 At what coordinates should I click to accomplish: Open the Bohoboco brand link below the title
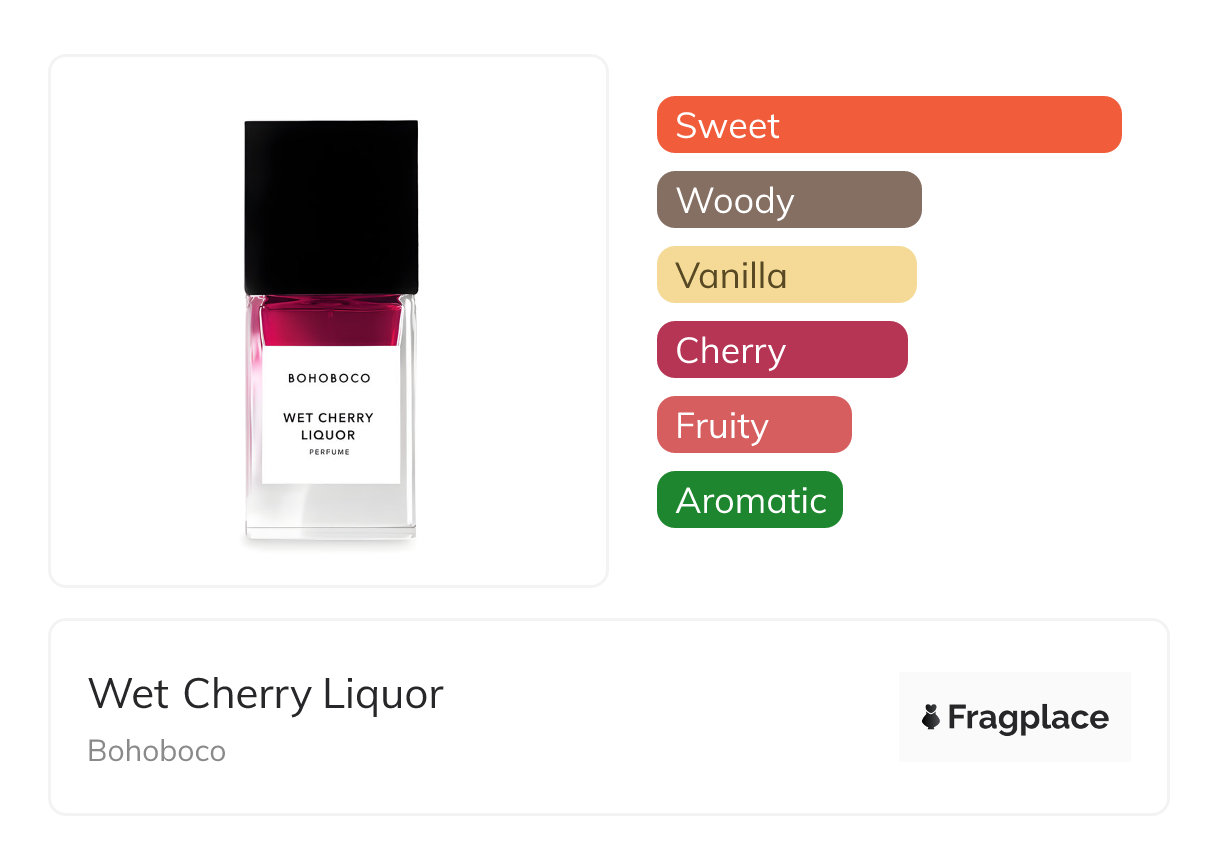[157, 751]
